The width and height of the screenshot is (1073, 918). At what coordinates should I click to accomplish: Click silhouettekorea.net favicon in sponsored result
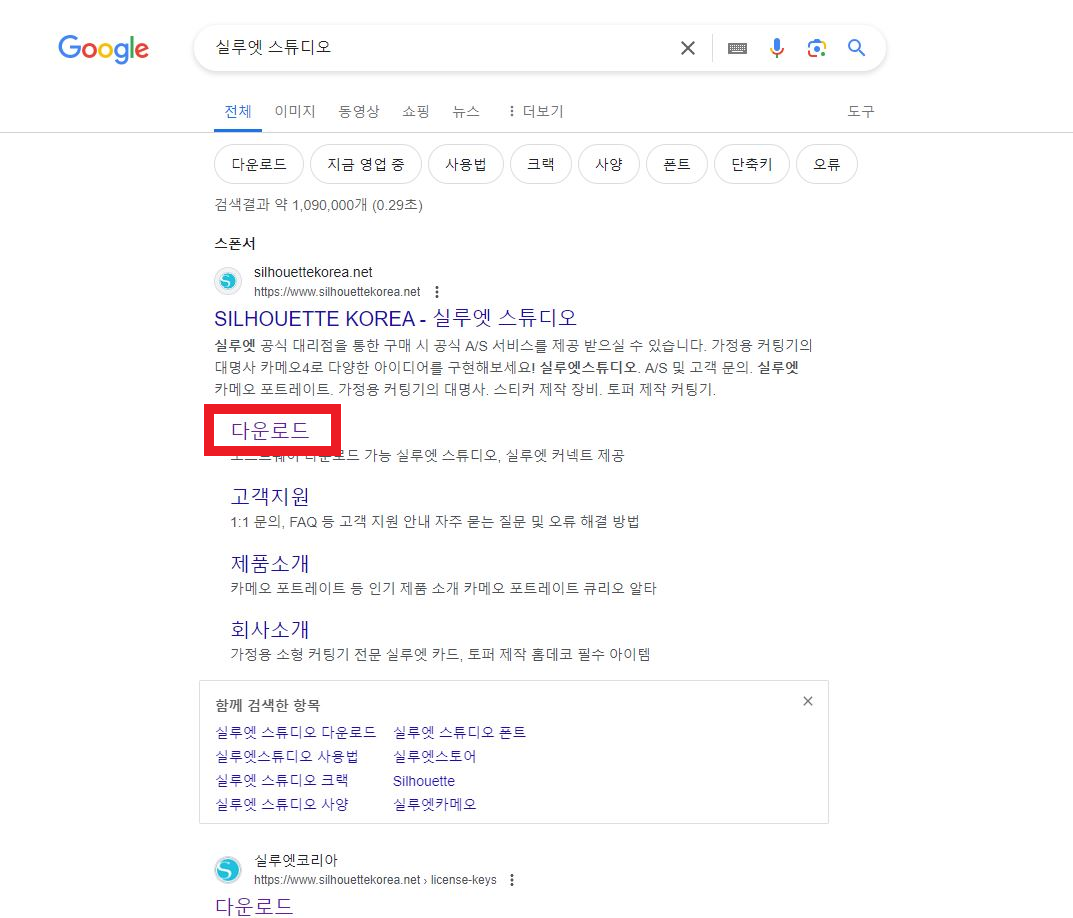click(x=228, y=281)
